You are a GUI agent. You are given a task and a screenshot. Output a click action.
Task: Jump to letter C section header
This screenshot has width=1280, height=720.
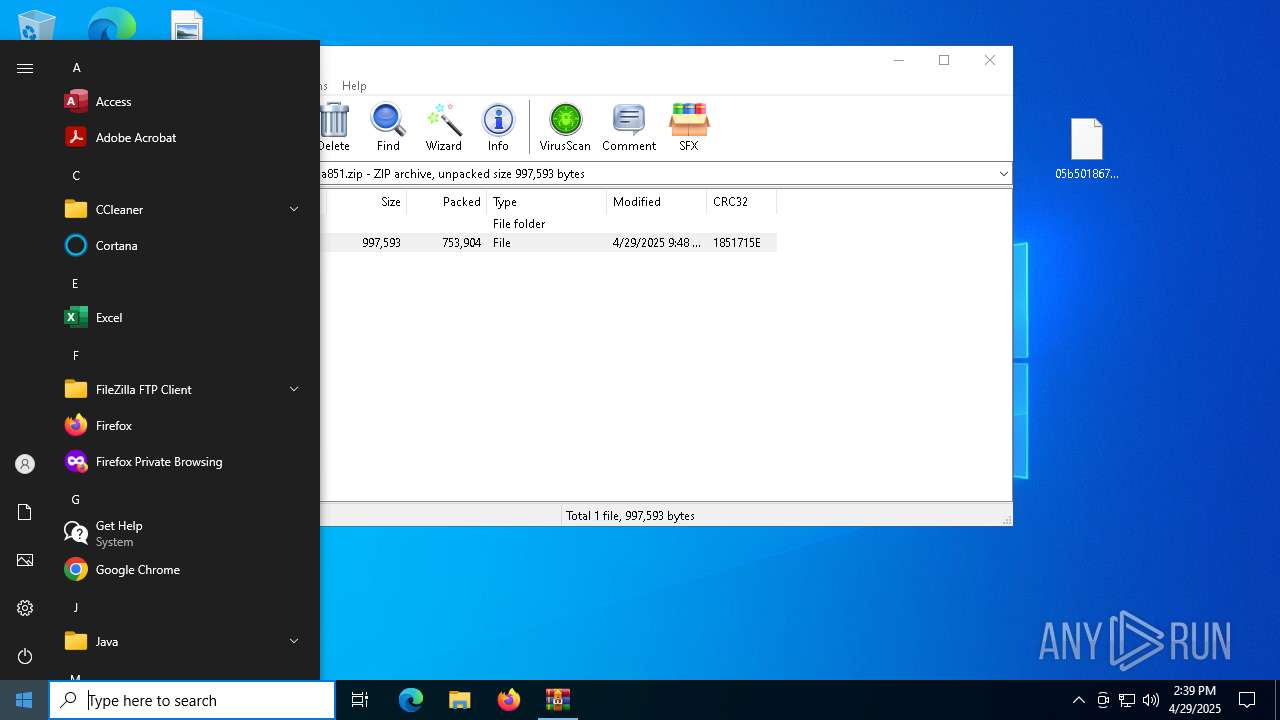click(76, 176)
